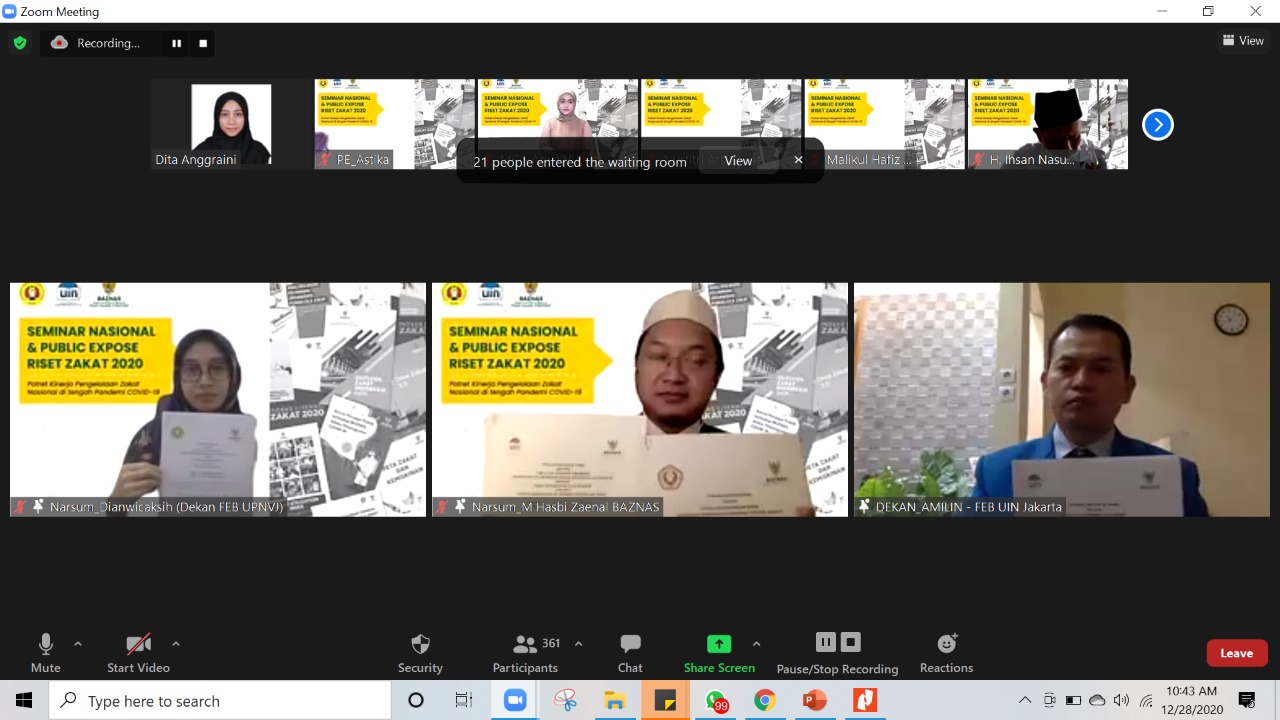The height and width of the screenshot is (720, 1280).
Task: Click the green Share Screen button
Action: click(719, 652)
